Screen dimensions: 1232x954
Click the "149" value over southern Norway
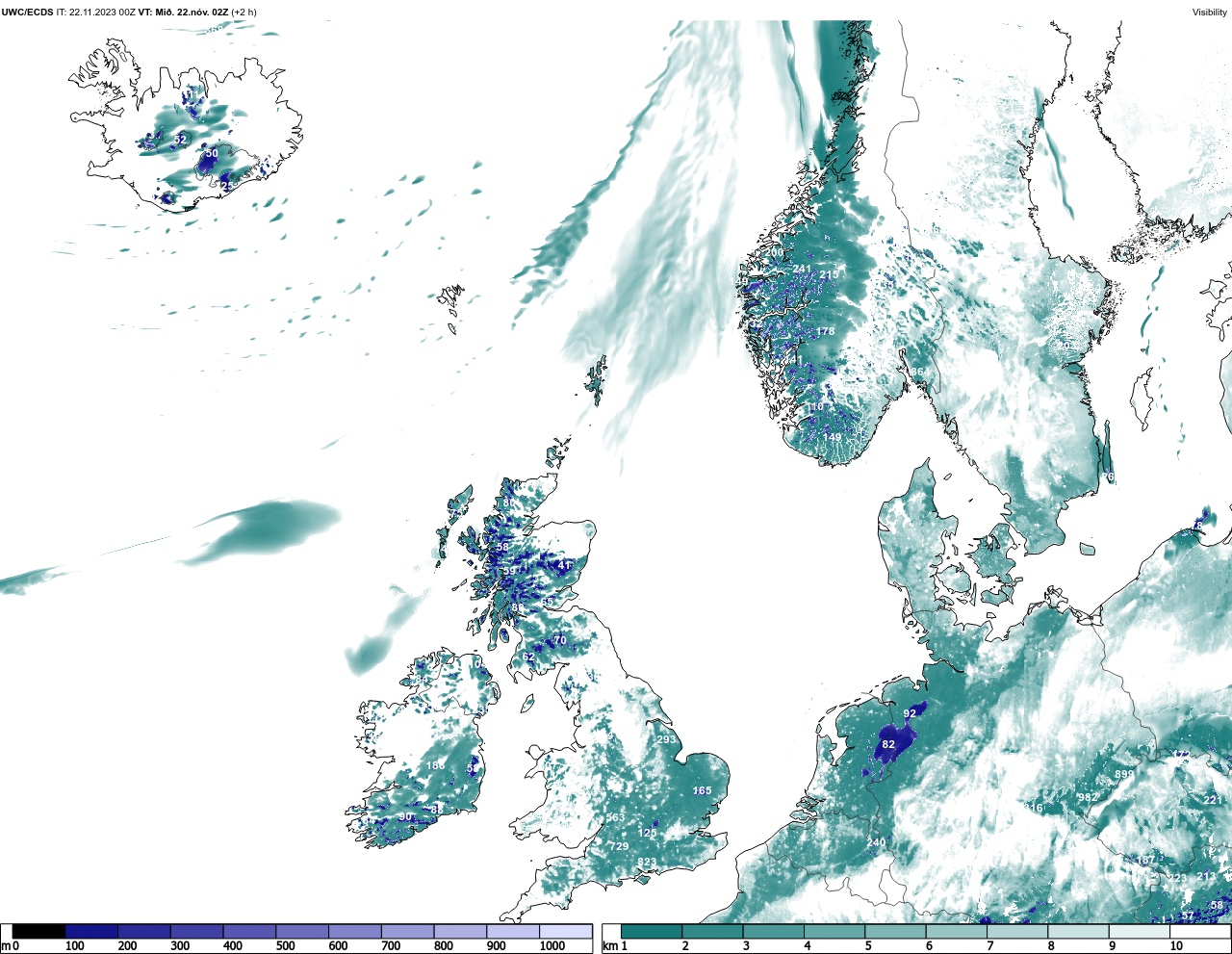click(x=832, y=437)
